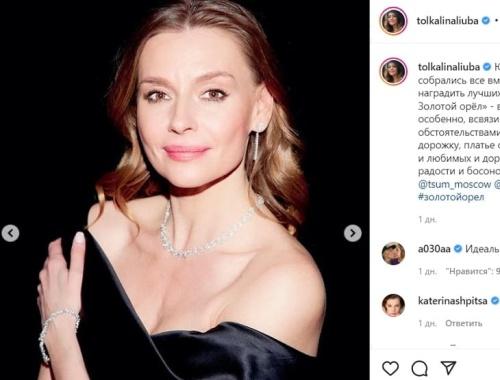
Task: Open tolkalinaliuba avatar beside the caption
Action: (x=393, y=71)
